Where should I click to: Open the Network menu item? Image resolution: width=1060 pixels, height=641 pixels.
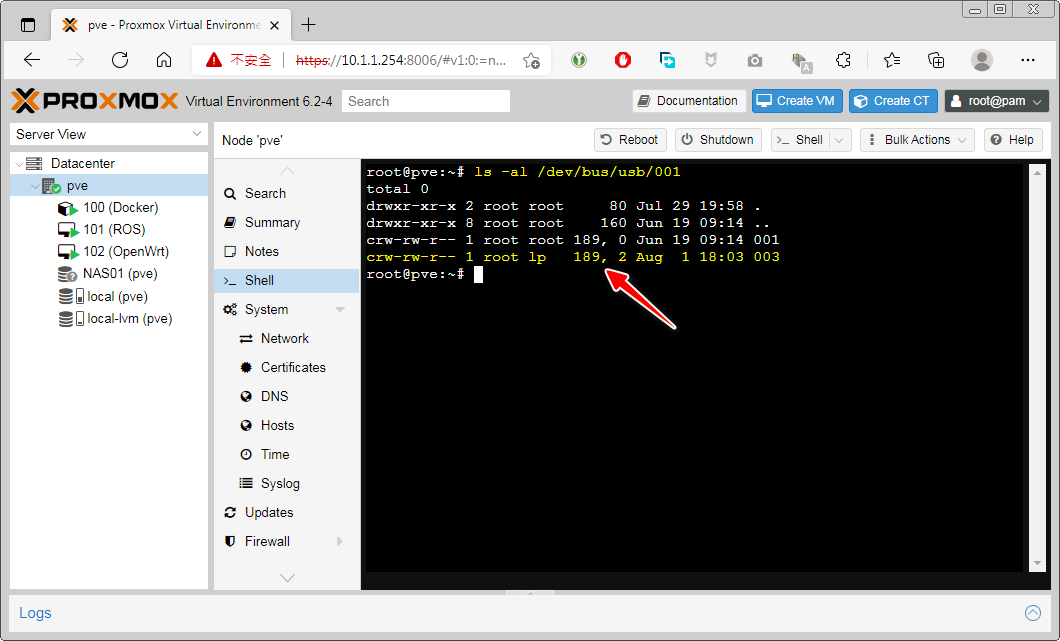284,339
